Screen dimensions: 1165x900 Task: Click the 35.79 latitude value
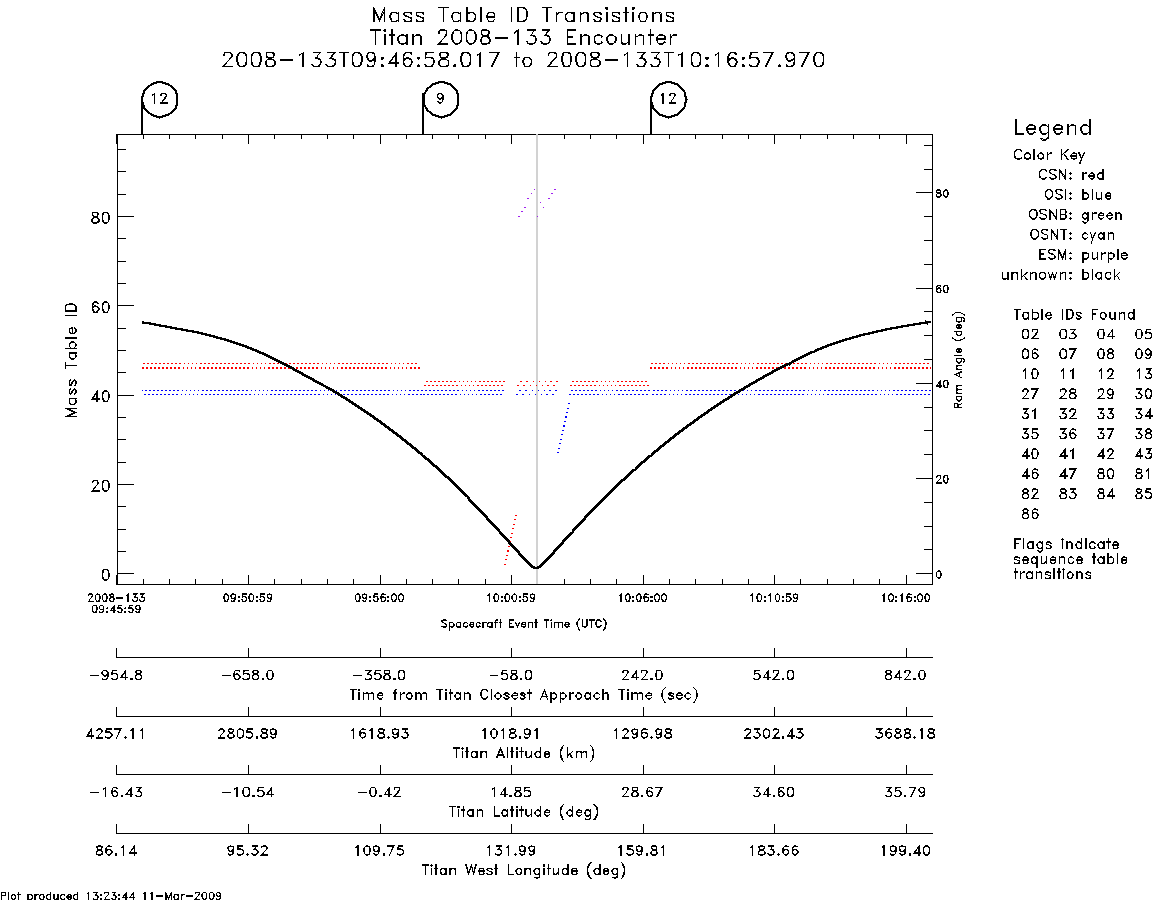pos(905,792)
